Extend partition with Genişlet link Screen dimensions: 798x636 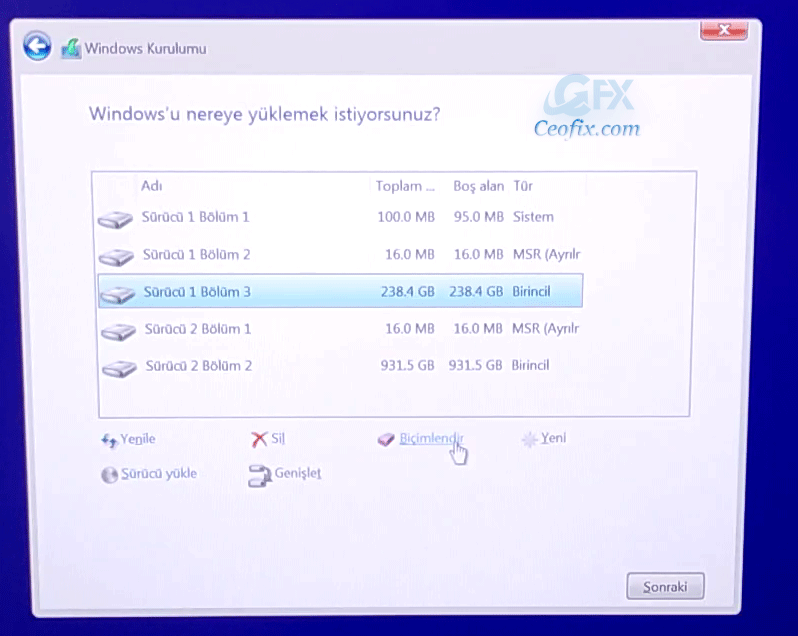pos(298,473)
